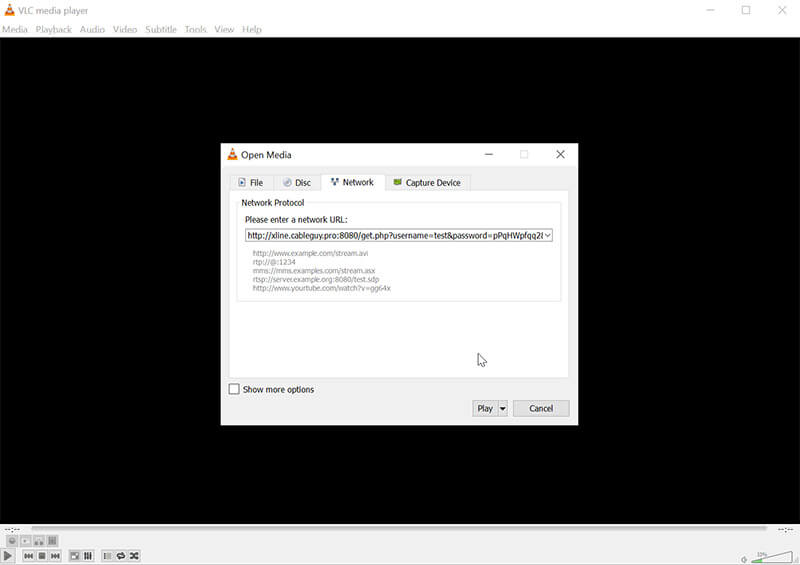This screenshot has height=565, width=800.
Task: Toggle the loop/repeat icon
Action: click(121, 556)
